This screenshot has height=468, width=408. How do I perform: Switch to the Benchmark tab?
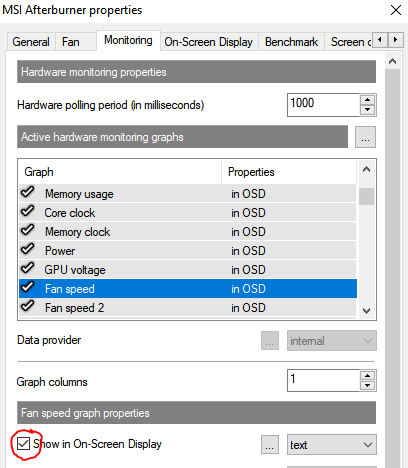[291, 42]
